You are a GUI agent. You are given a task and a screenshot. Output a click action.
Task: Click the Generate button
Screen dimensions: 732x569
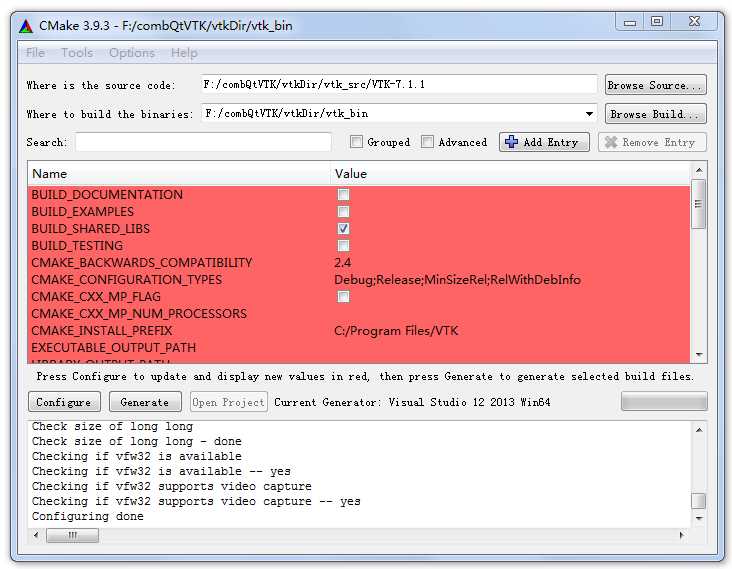[145, 402]
